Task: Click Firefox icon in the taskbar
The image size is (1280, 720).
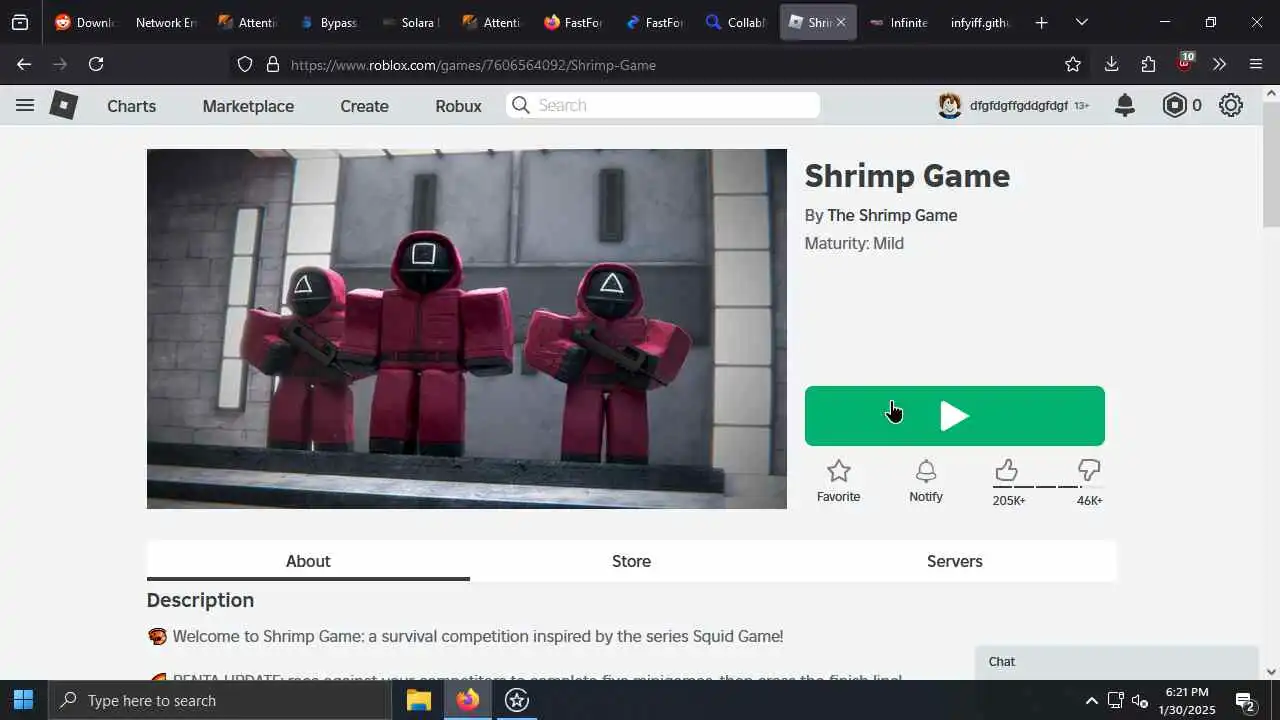Action: [468, 700]
